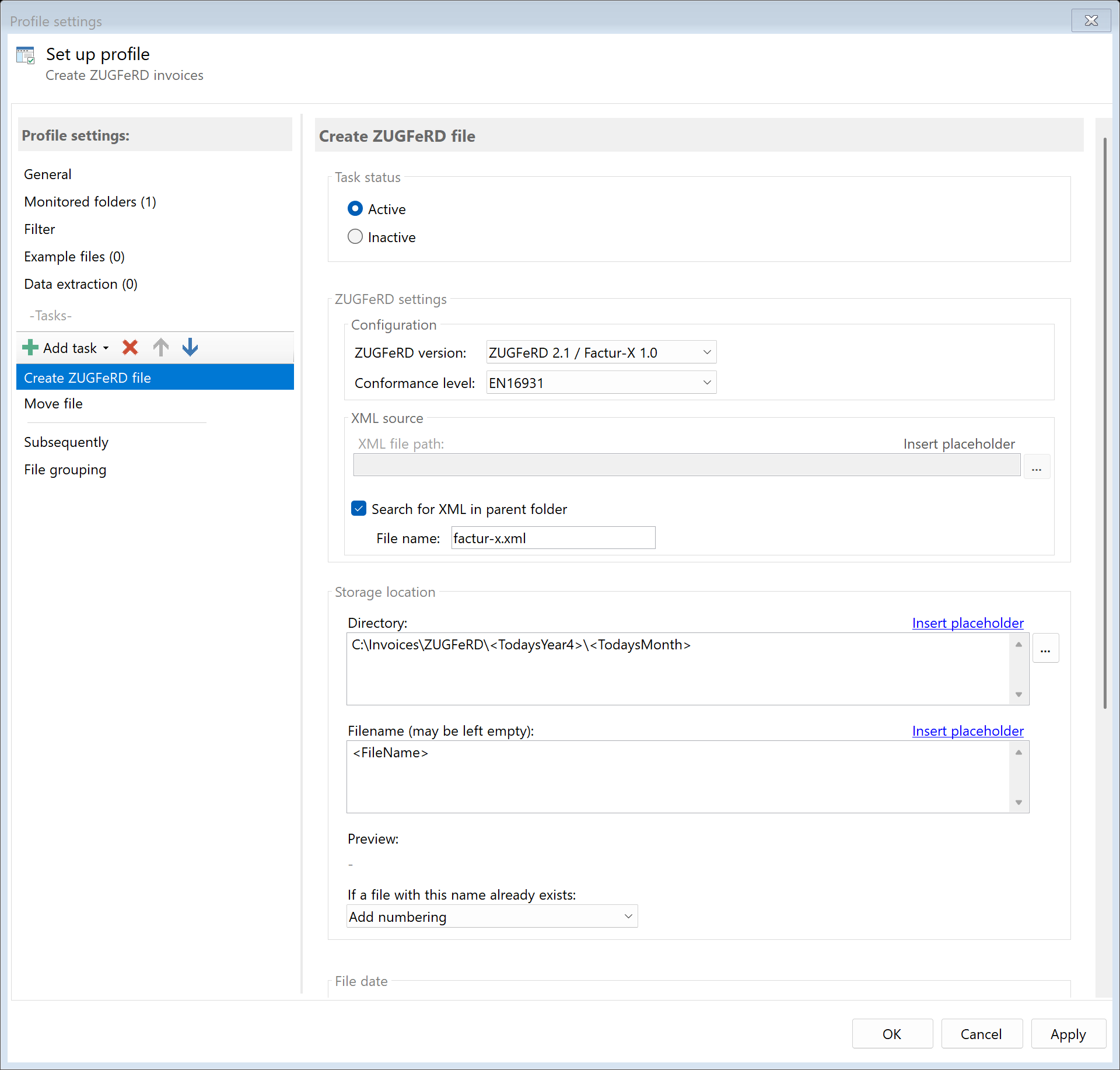This screenshot has width=1120, height=1070.
Task: Open the Monitored folders settings page
Action: coord(90,201)
